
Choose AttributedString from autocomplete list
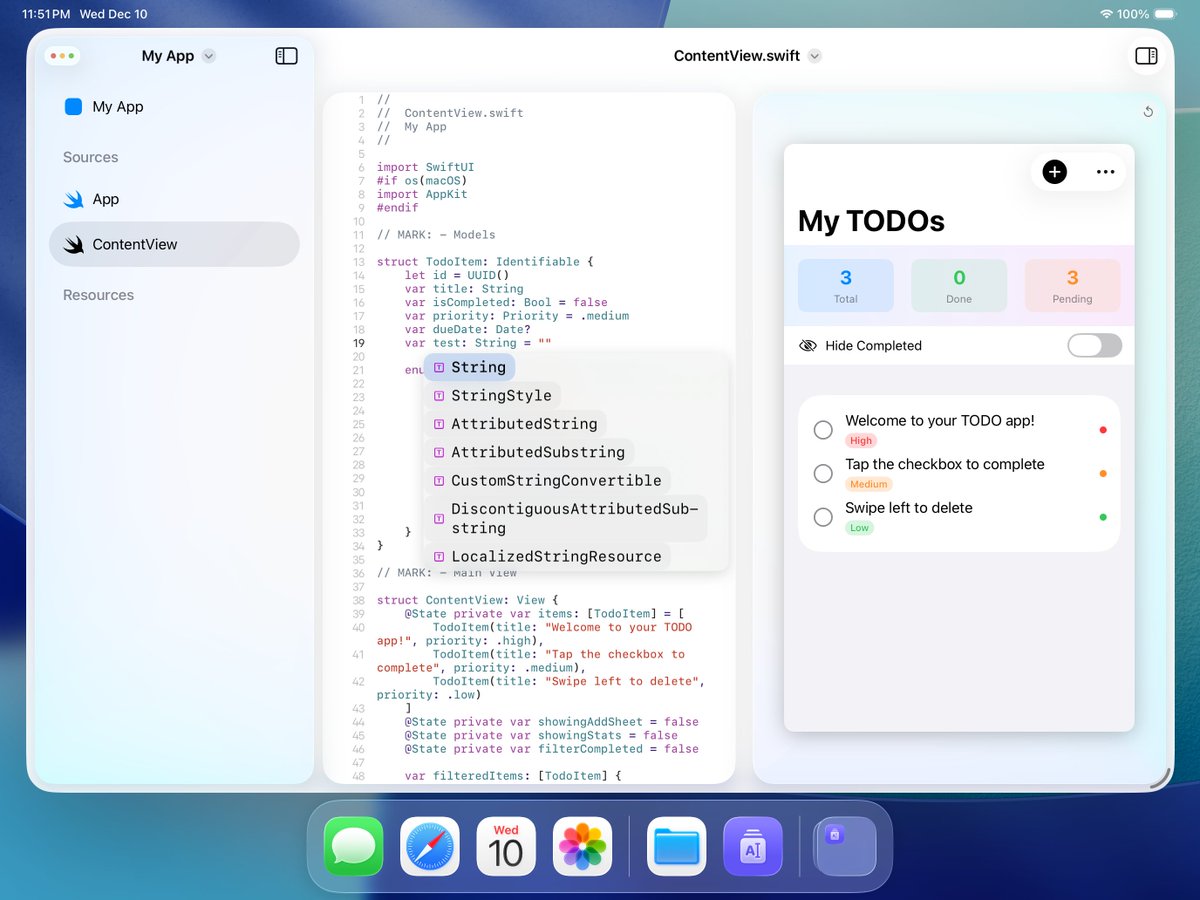pyautogui.click(x=523, y=424)
